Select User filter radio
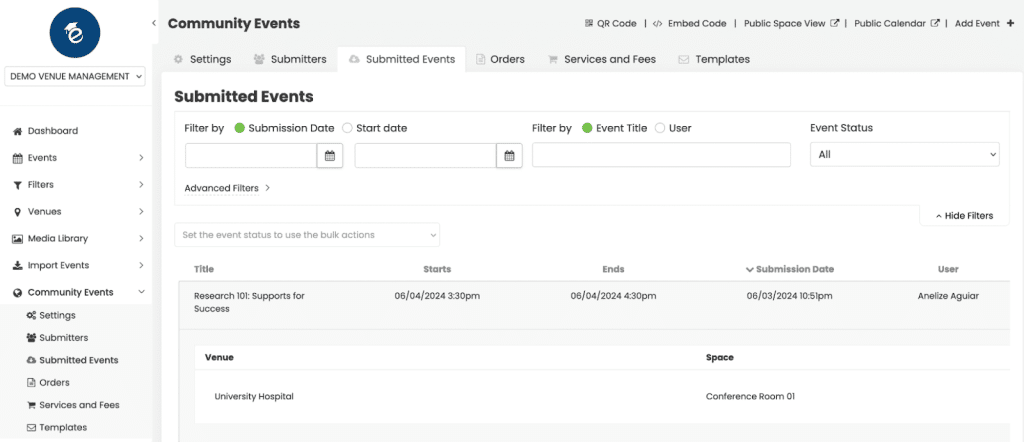The image size is (1024, 442). tap(660, 129)
